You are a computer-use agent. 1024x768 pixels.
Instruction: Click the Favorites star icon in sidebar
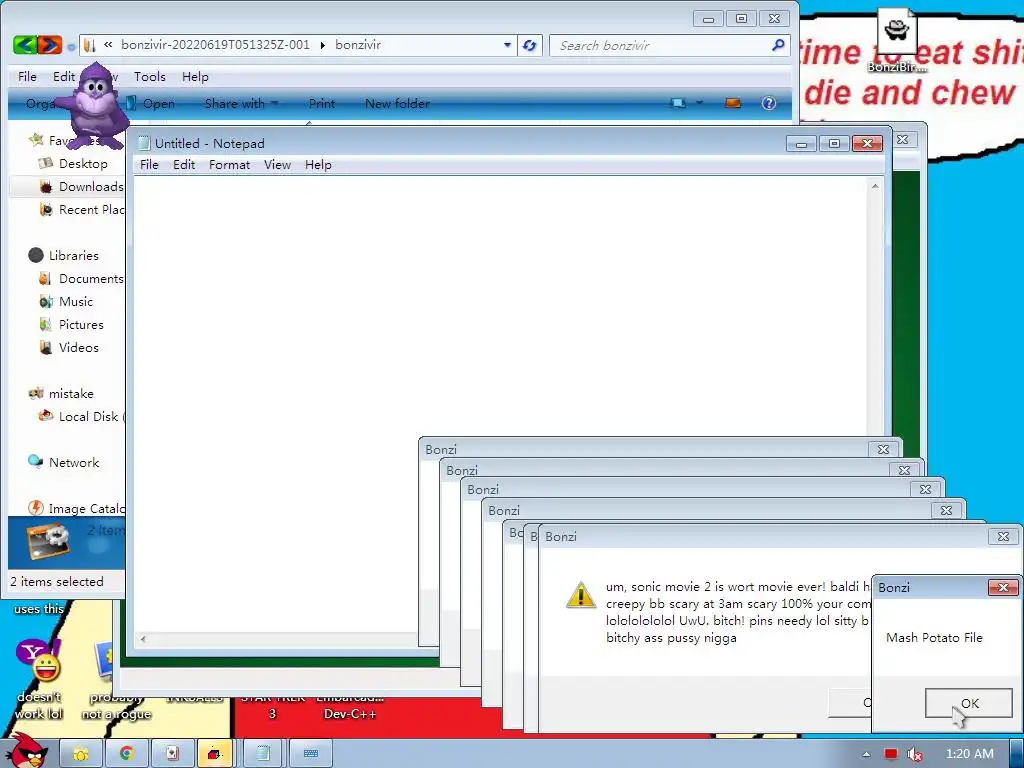click(x=37, y=140)
